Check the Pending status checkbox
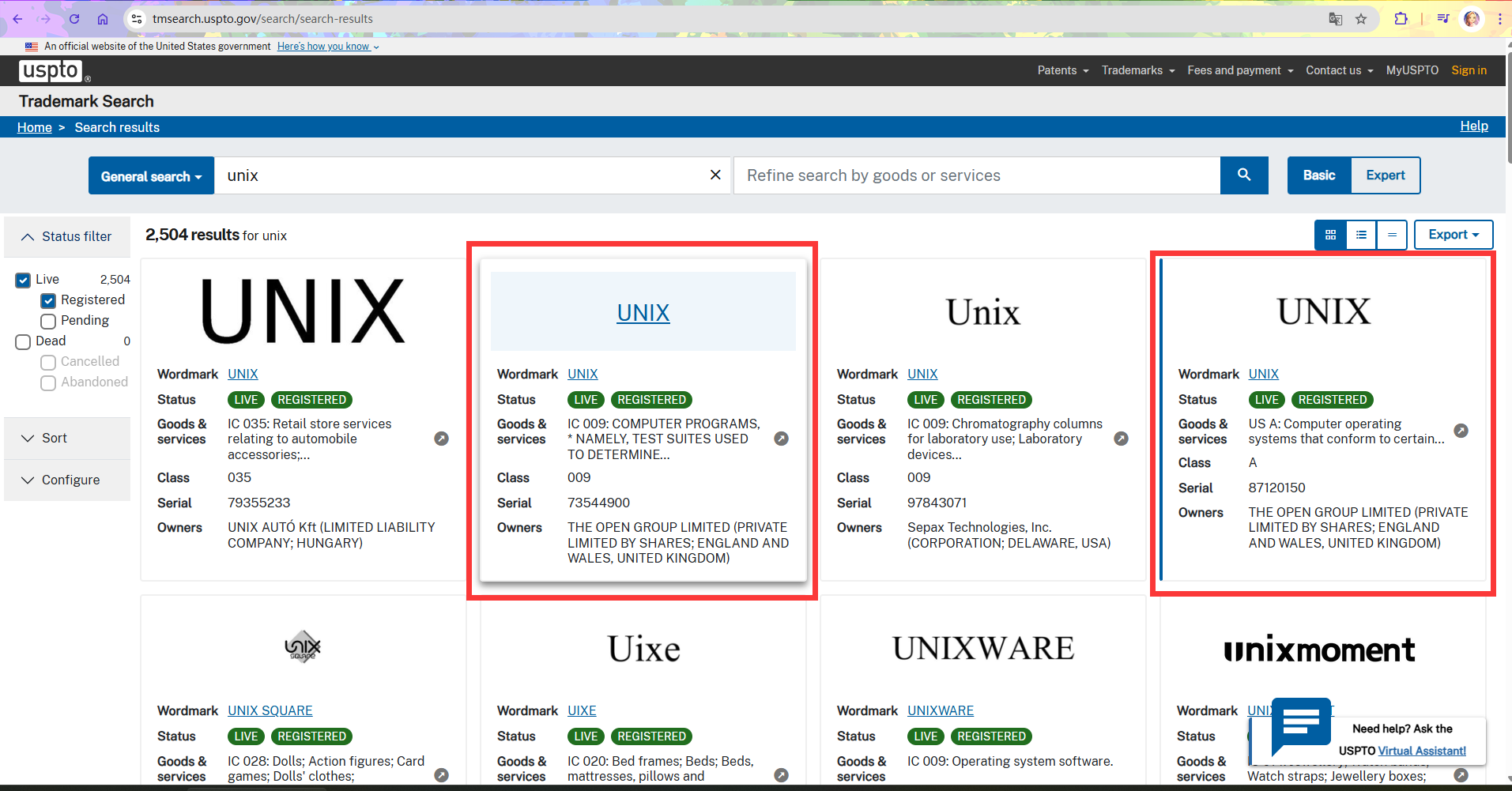 click(x=48, y=321)
